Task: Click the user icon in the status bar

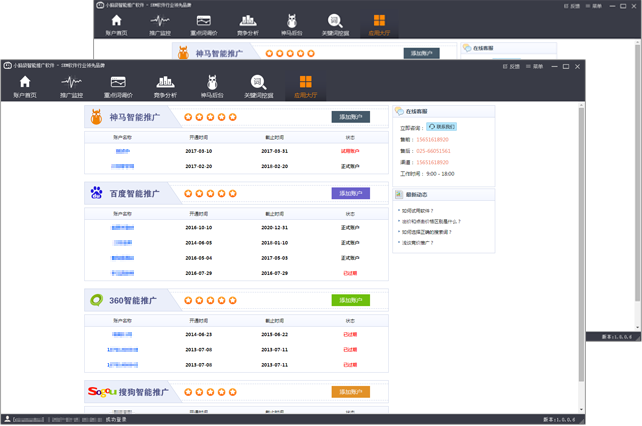Action: pyautogui.click(x=7, y=419)
